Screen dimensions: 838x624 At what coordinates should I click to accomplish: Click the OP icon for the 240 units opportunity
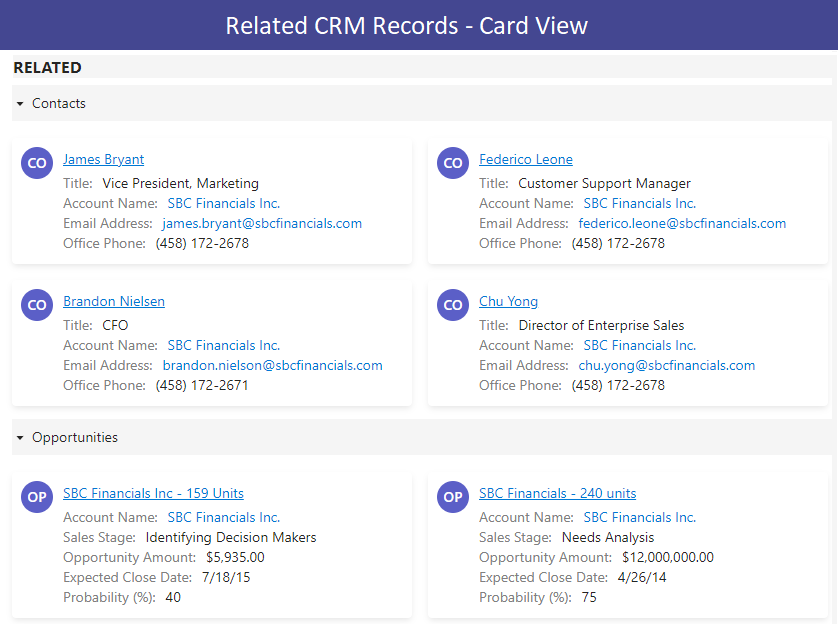tap(453, 497)
